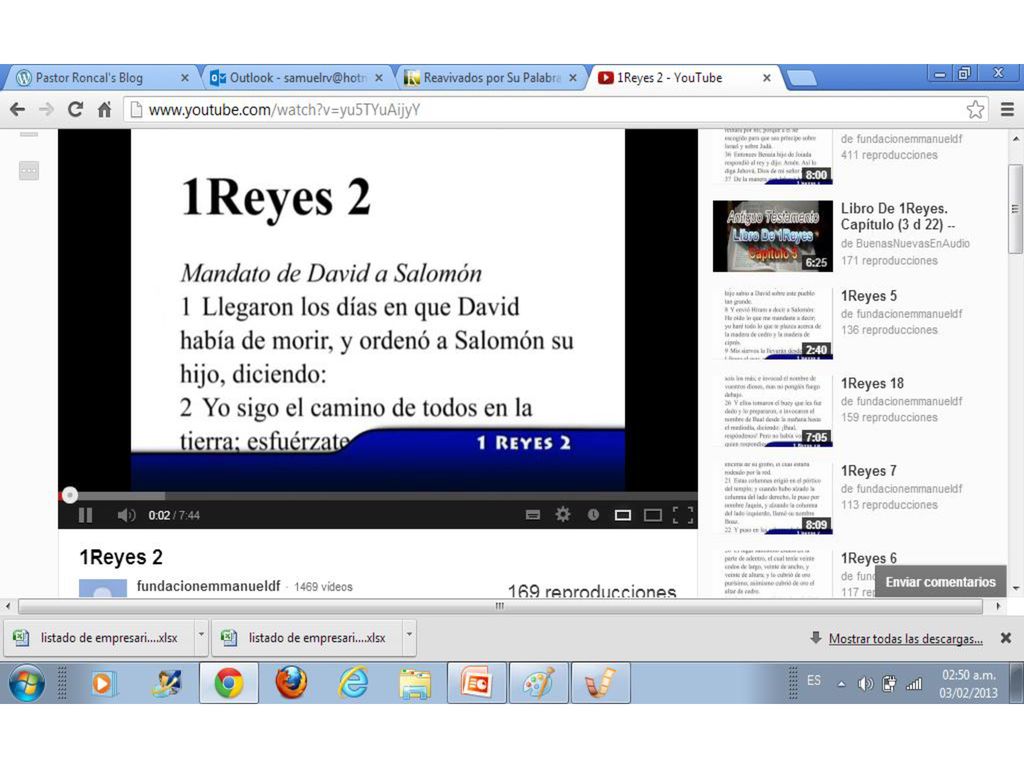Click system tray volume icon
Image resolution: width=1024 pixels, height=768 pixels.
(865, 684)
